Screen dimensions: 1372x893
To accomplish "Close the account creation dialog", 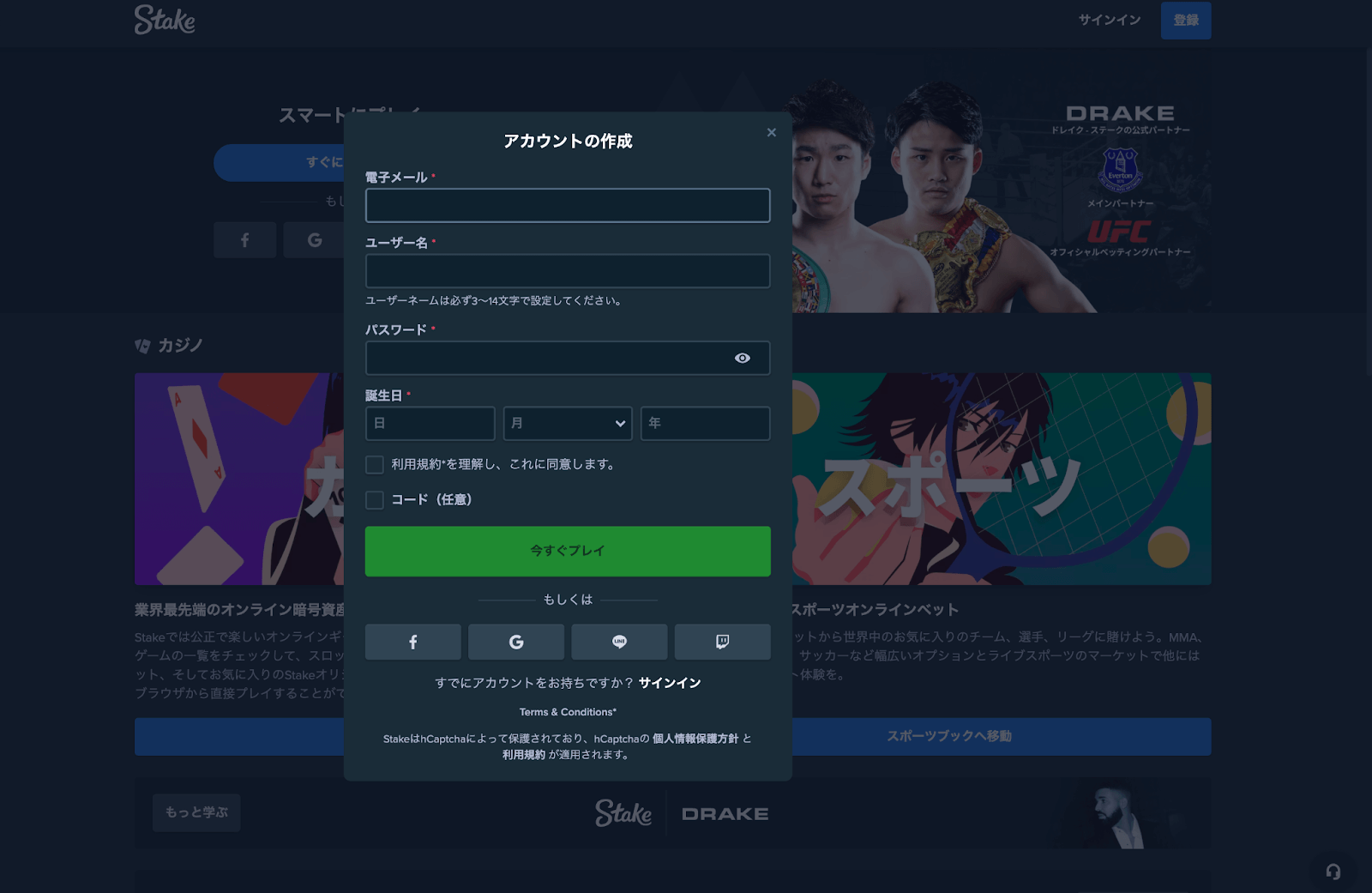I will point(771,132).
